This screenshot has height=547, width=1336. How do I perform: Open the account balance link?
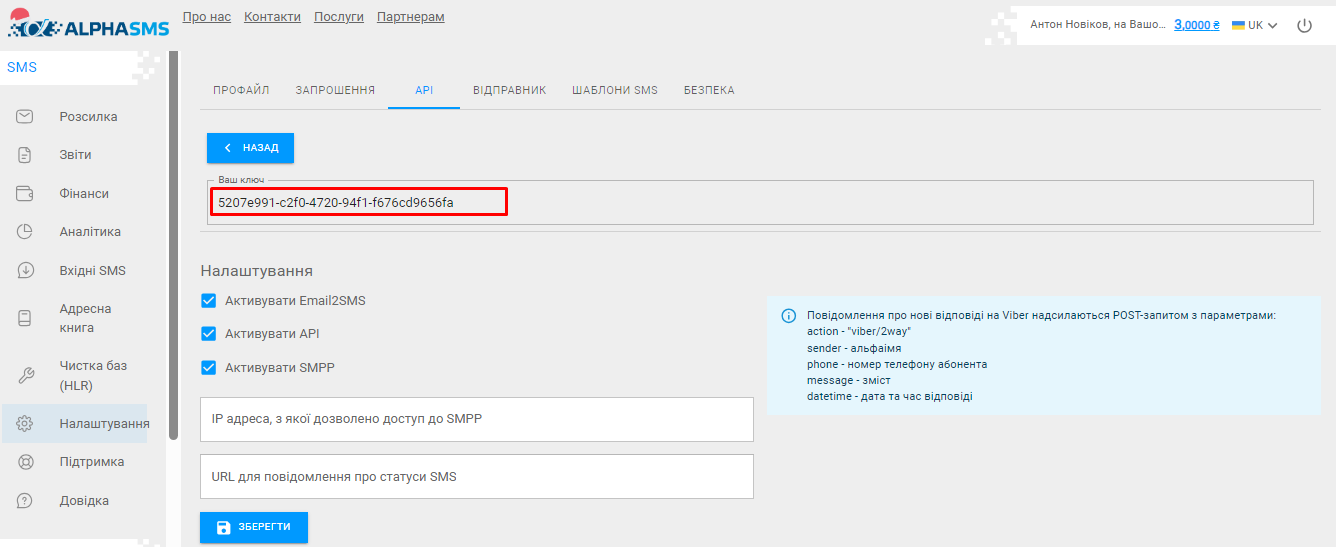[x=1196, y=25]
